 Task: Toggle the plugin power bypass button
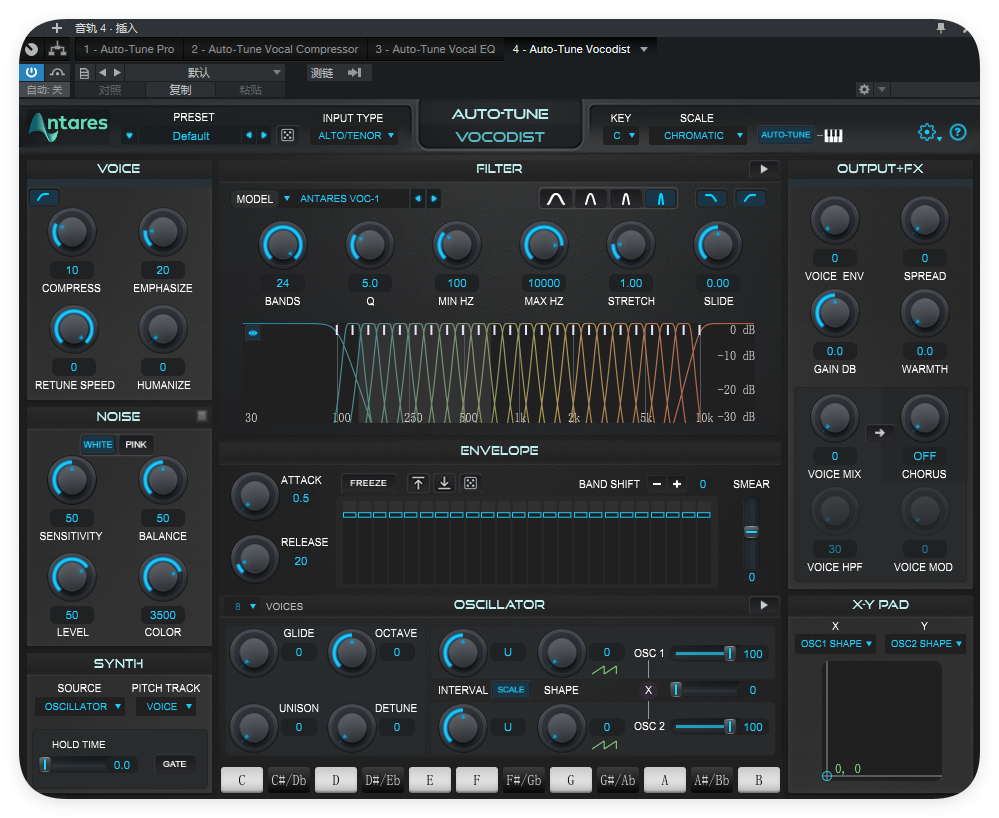[x=31, y=72]
